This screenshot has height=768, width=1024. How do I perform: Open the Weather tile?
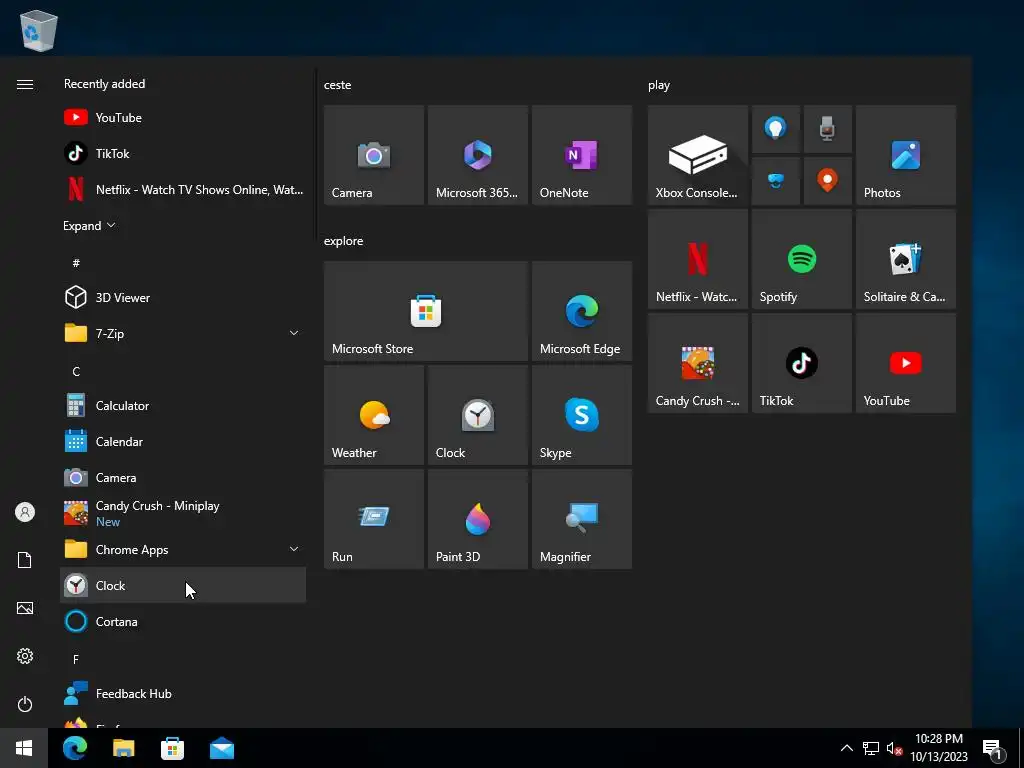point(374,415)
